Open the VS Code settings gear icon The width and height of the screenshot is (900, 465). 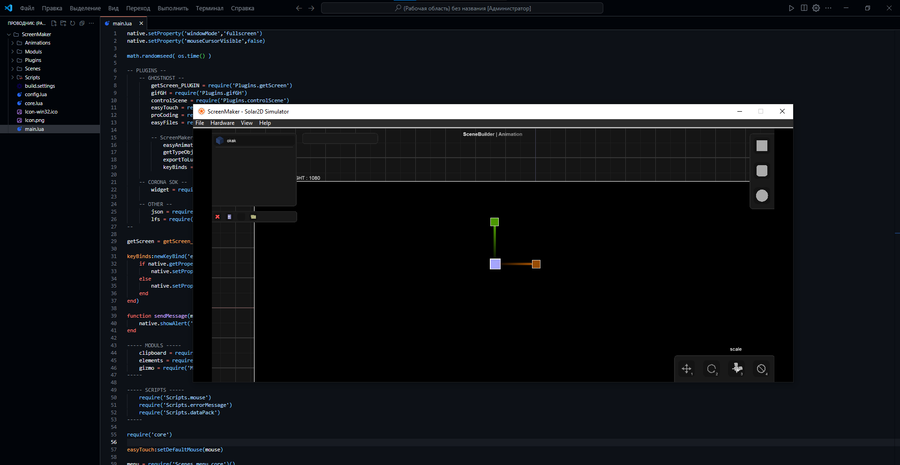tap(816, 8)
